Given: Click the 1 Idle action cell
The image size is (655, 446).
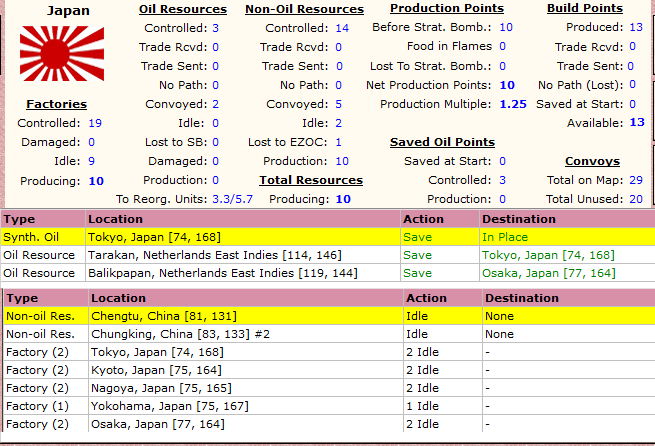Looking at the screenshot, I should pyautogui.click(x=443, y=406).
